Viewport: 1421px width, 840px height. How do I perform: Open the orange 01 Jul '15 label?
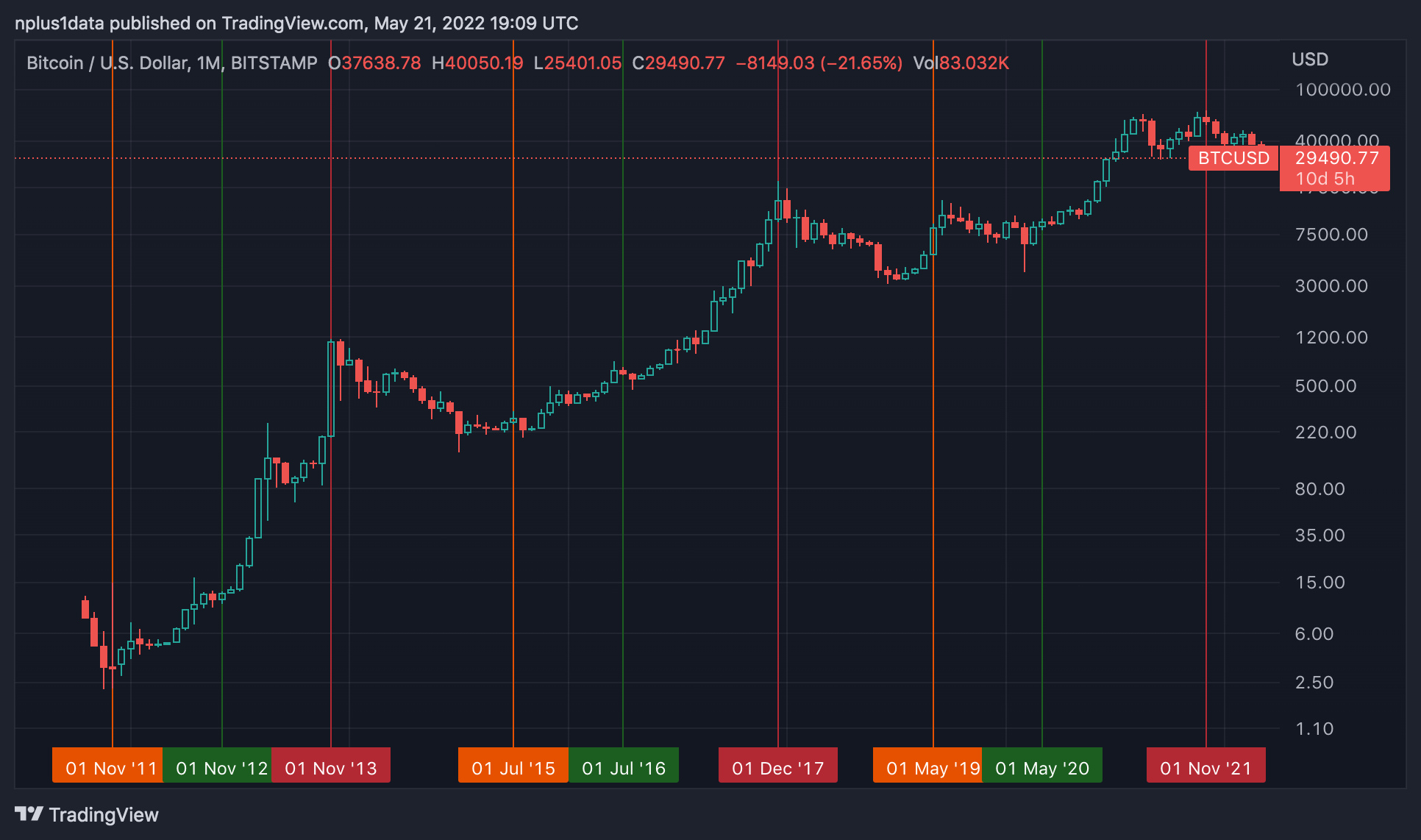coord(513,765)
